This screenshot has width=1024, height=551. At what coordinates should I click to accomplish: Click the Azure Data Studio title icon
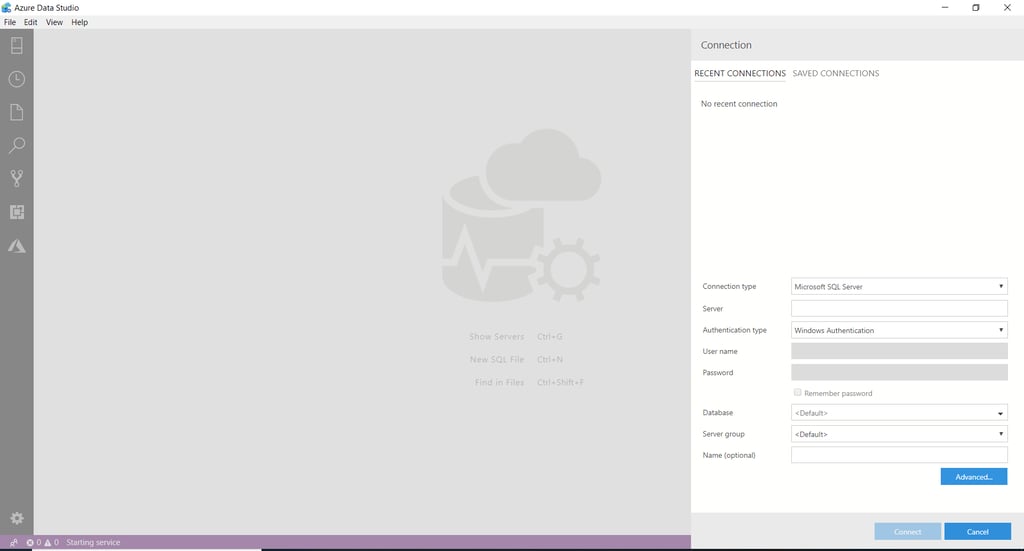7,8
